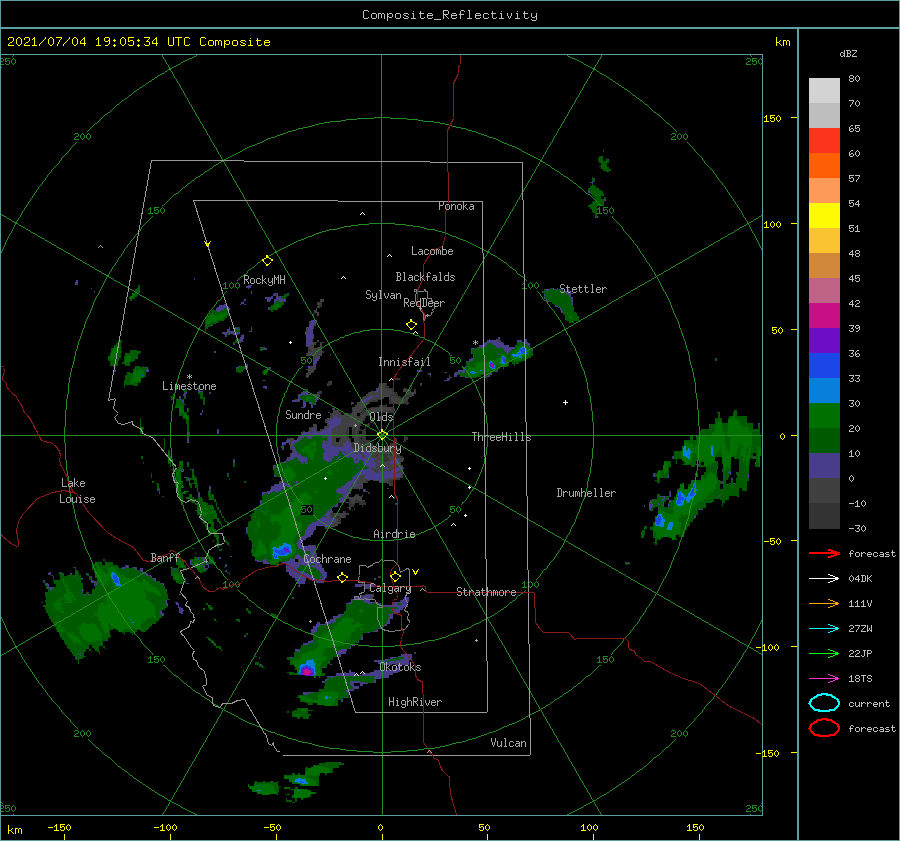Pick gray 70-65 dBZ swatch
900x841 pixels.
(x=824, y=115)
